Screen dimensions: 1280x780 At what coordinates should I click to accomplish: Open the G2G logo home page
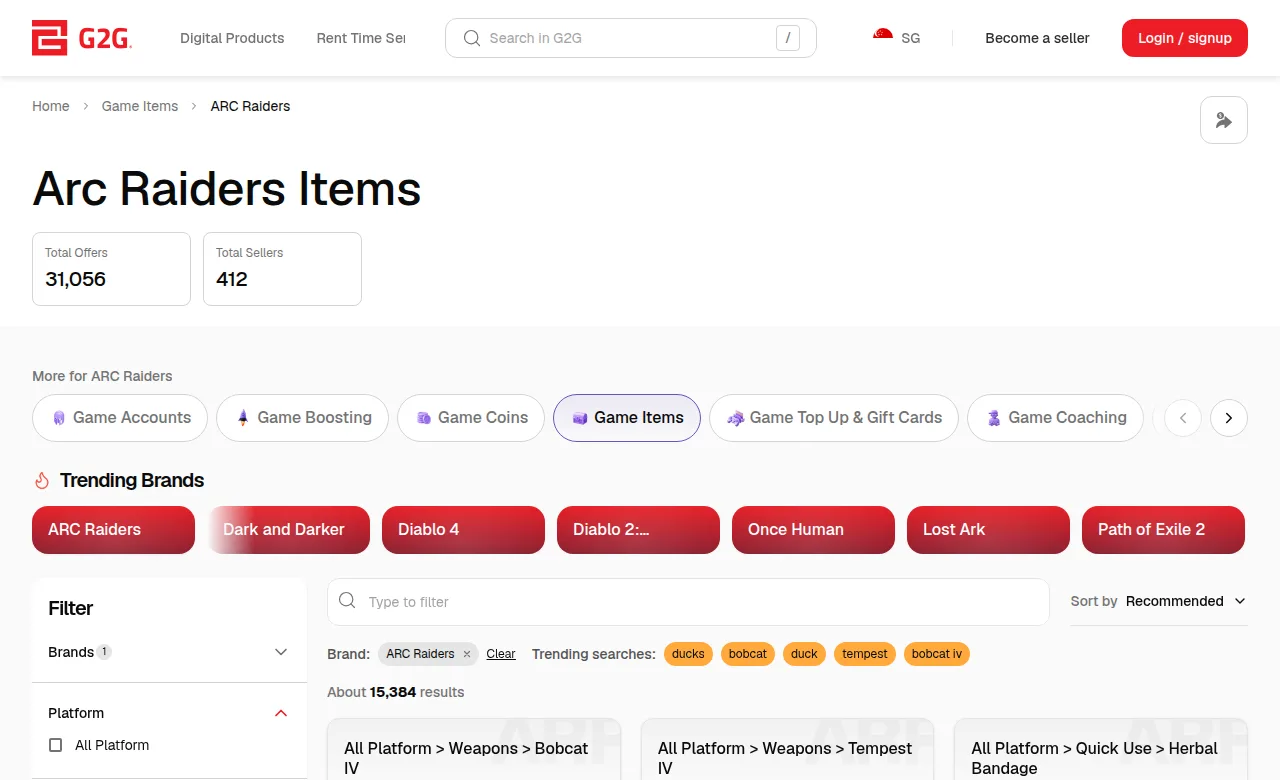point(82,38)
